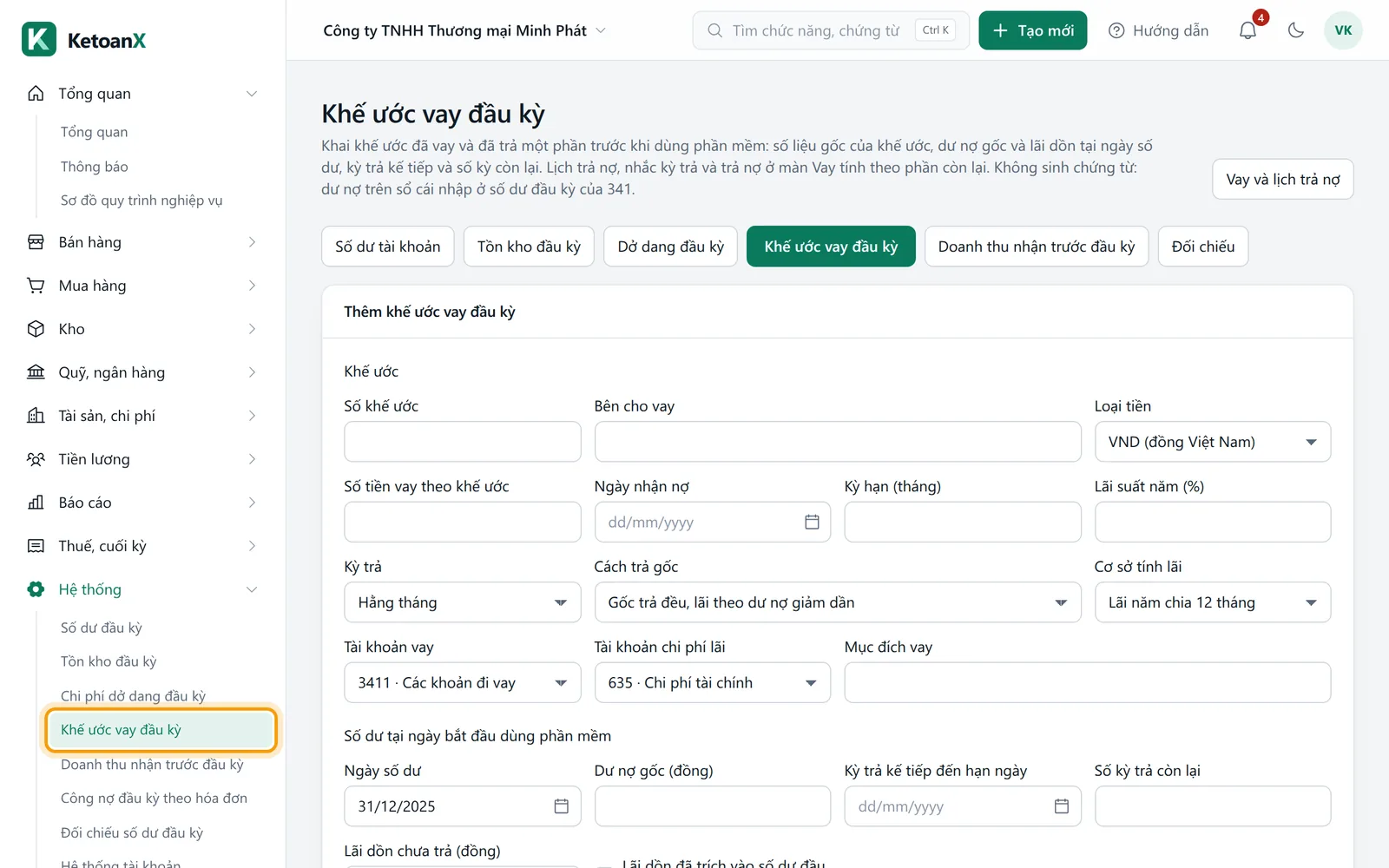
Task: Open Cách trả gốc dropdown
Action: tap(838, 602)
